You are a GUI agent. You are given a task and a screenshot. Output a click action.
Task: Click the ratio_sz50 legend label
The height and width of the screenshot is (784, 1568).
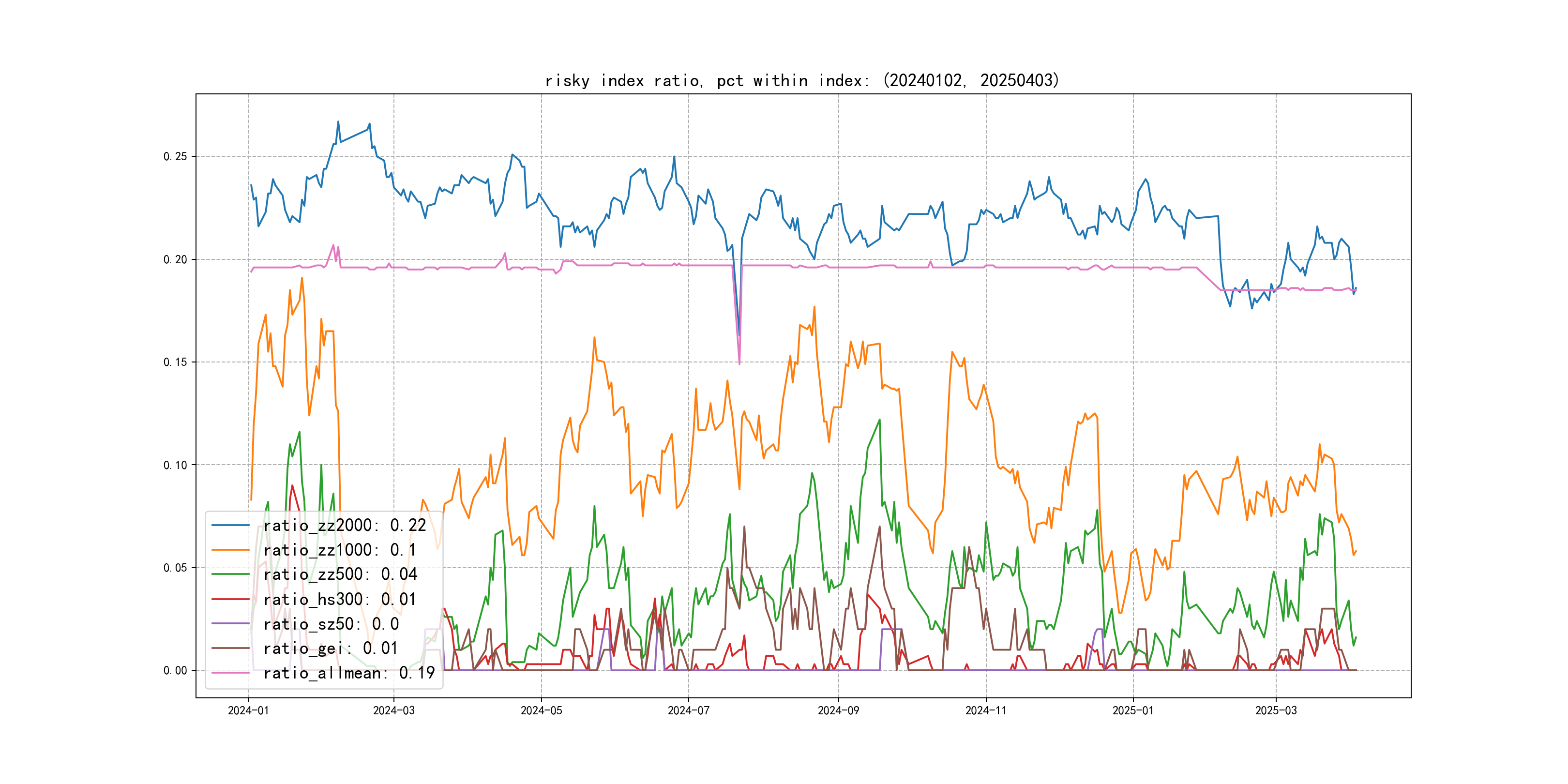[x=331, y=624]
